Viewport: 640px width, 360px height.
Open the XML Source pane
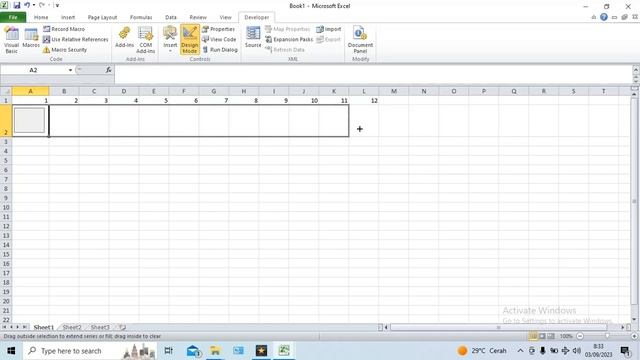253,38
